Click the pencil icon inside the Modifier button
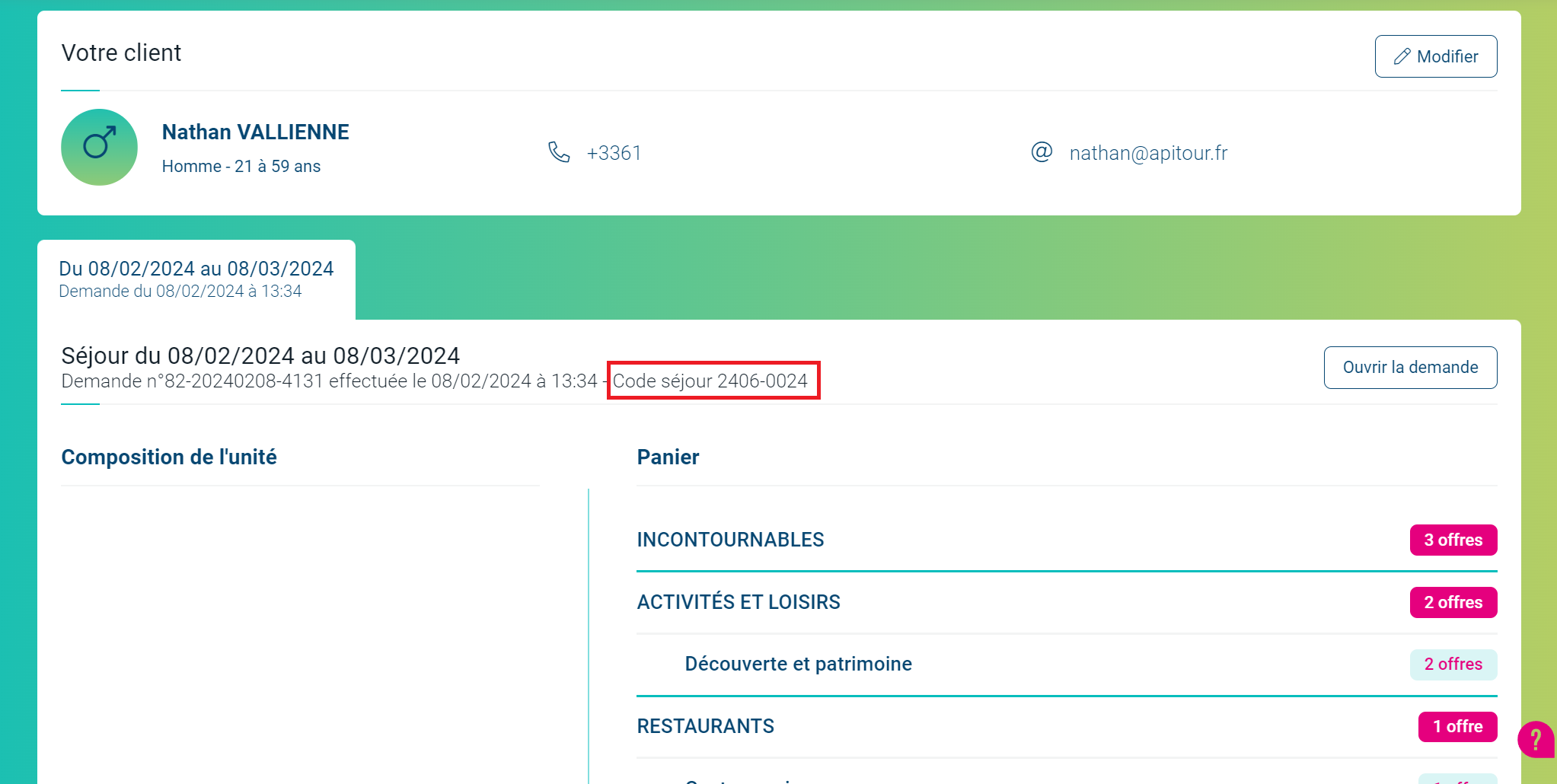This screenshot has height=784, width=1557. [1401, 56]
